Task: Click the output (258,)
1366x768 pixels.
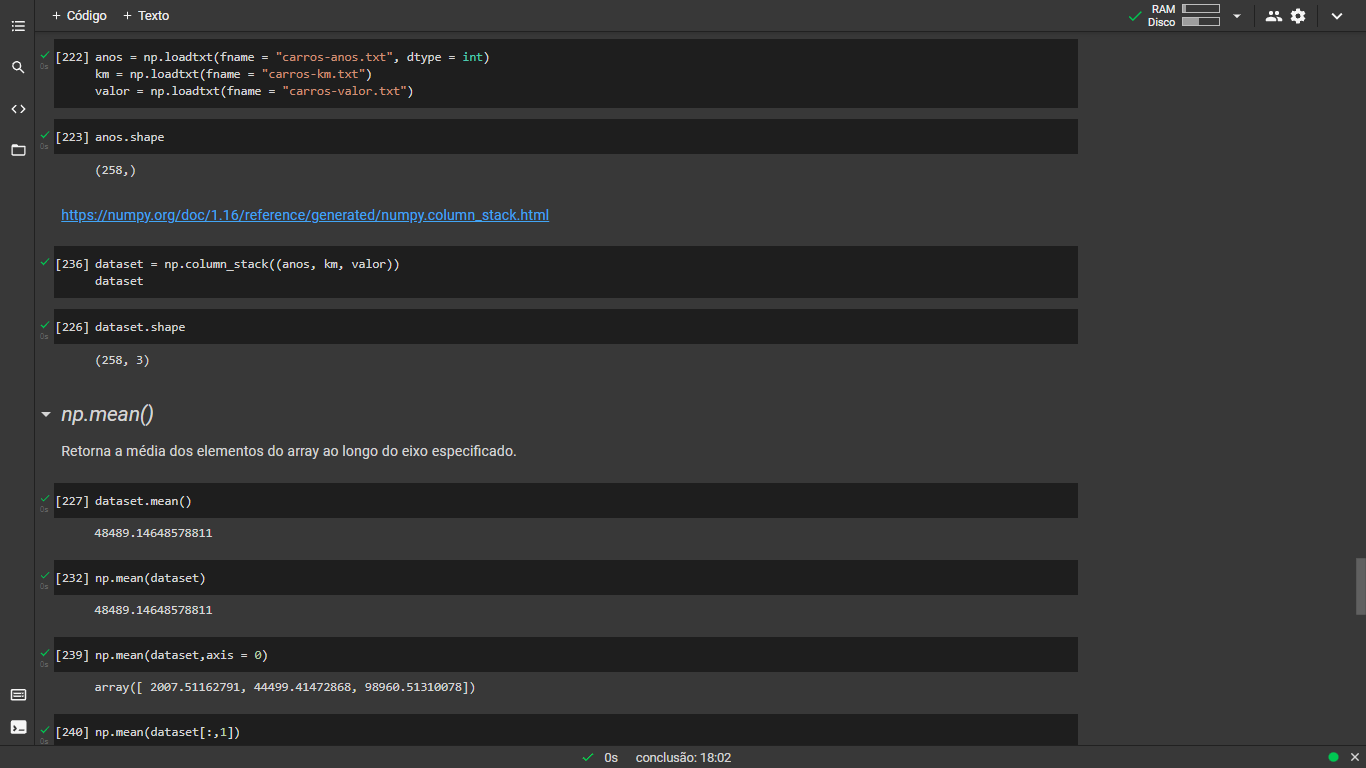Action: click(x=115, y=170)
